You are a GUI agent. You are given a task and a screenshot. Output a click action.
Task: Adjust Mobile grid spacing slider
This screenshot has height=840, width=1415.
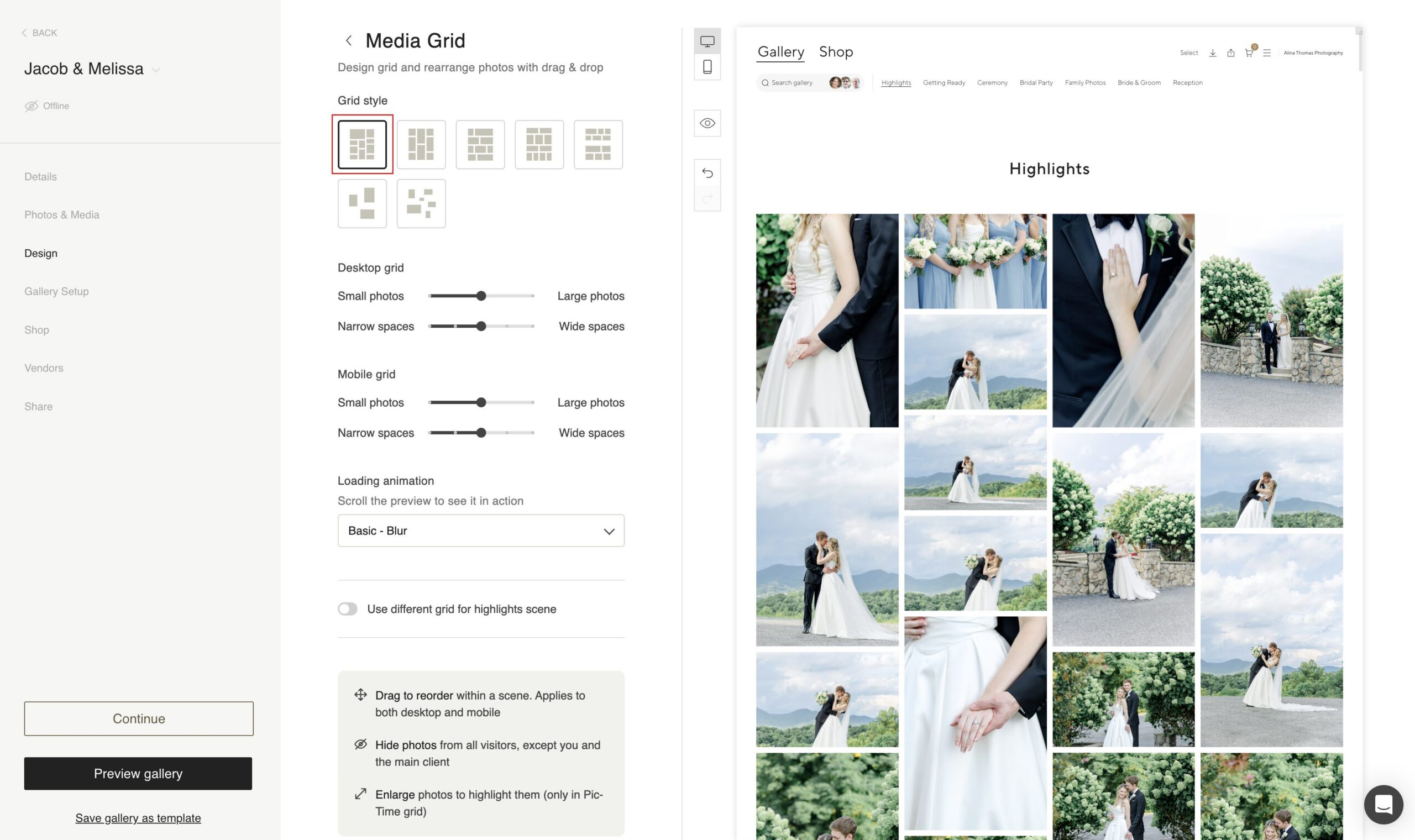pyautogui.click(x=481, y=433)
